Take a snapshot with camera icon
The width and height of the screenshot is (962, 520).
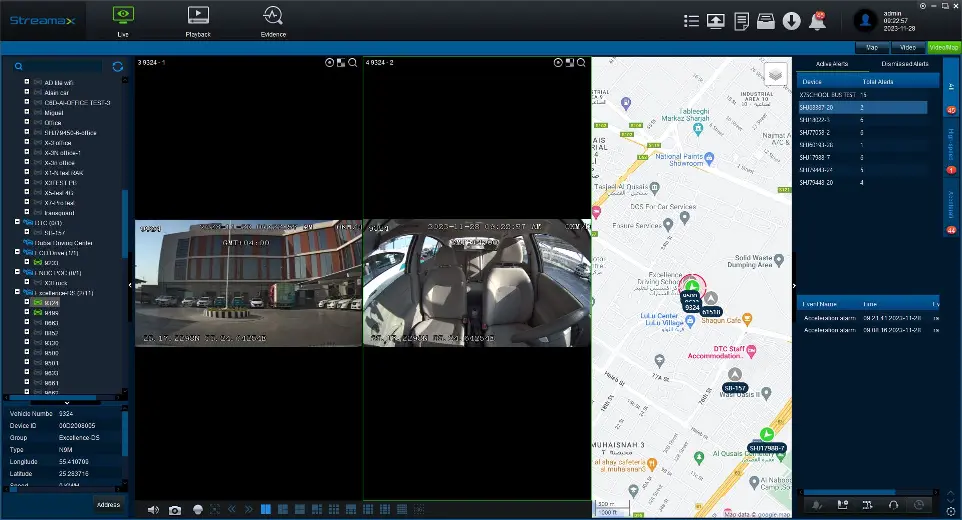[x=175, y=509]
